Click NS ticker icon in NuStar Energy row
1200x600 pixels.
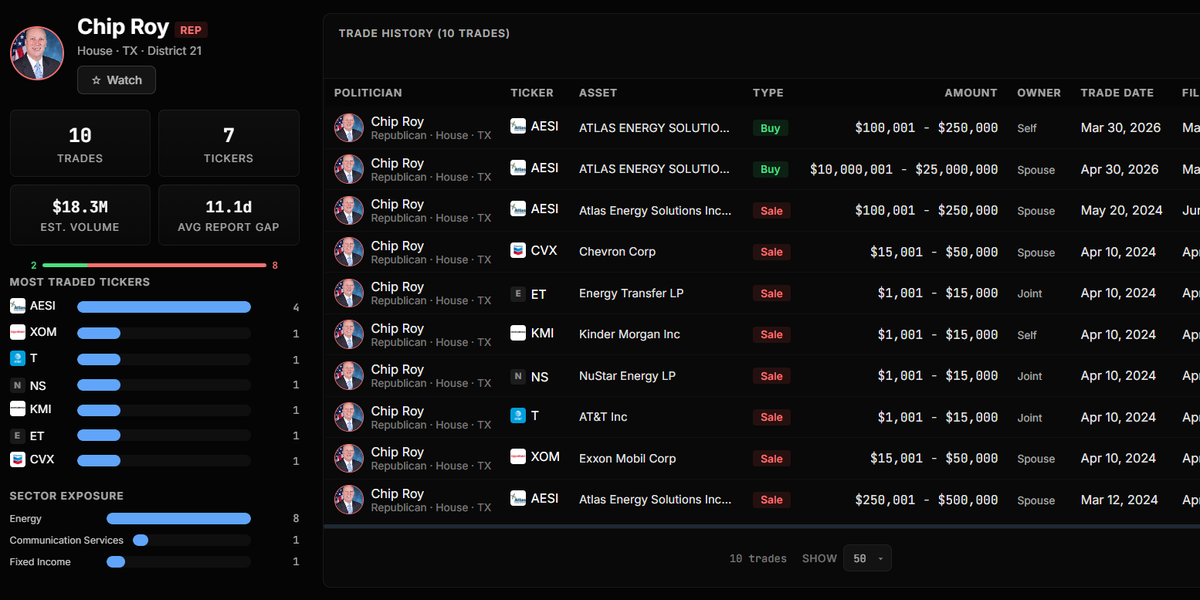pos(518,376)
